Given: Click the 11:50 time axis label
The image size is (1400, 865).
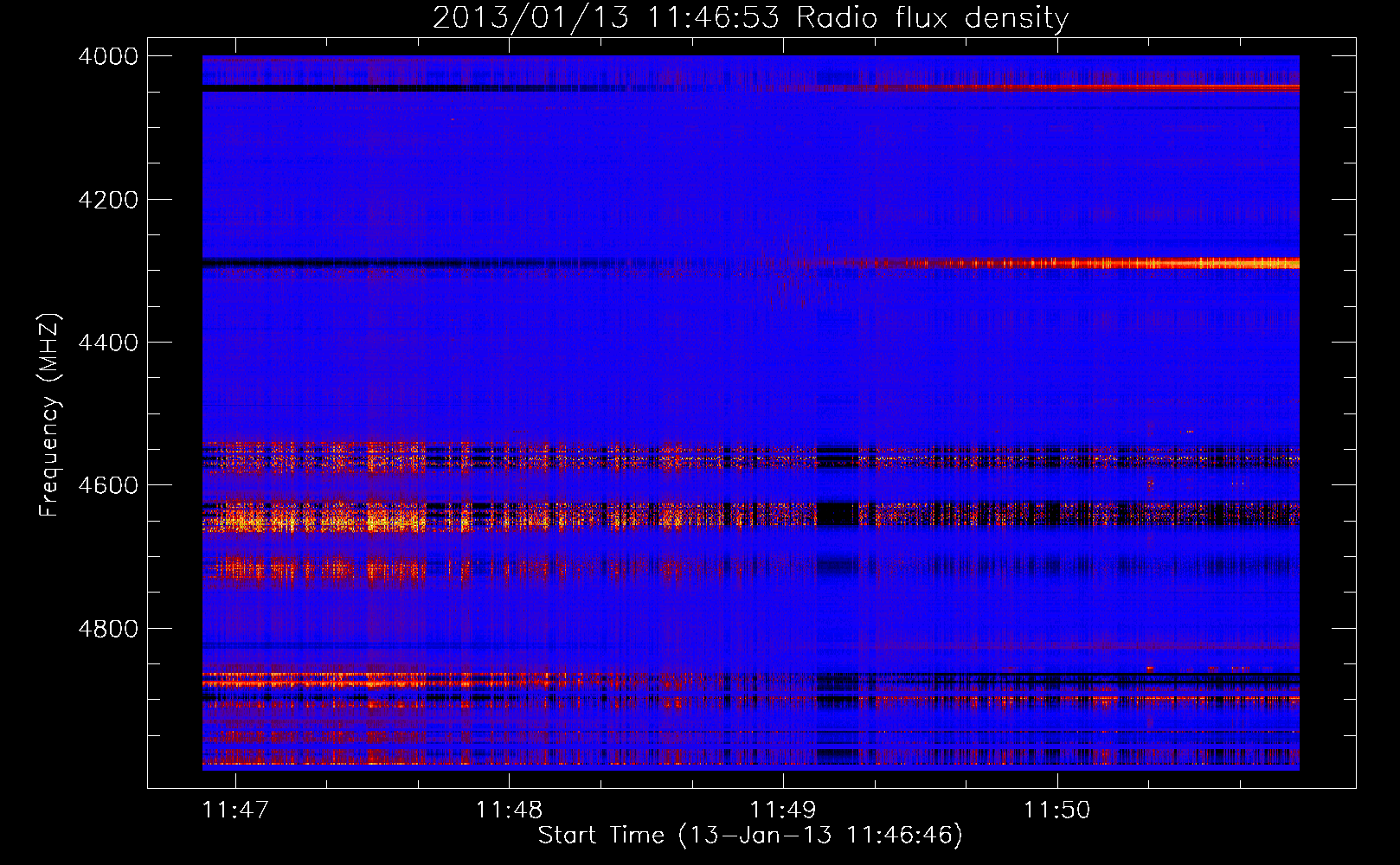Looking at the screenshot, I should pyautogui.click(x=1057, y=810).
